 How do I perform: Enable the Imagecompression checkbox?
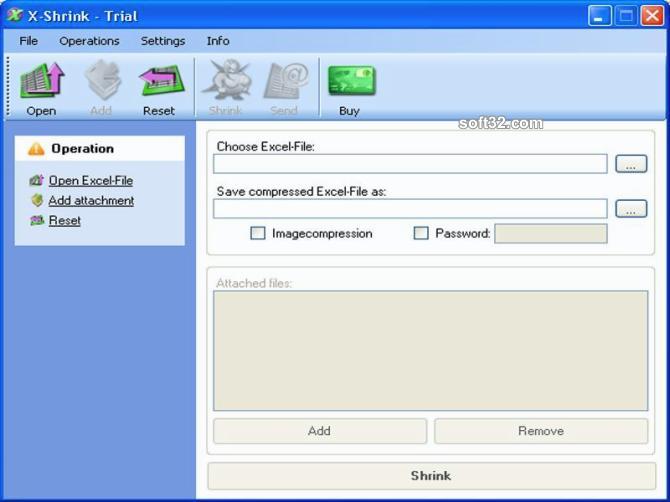(258, 233)
